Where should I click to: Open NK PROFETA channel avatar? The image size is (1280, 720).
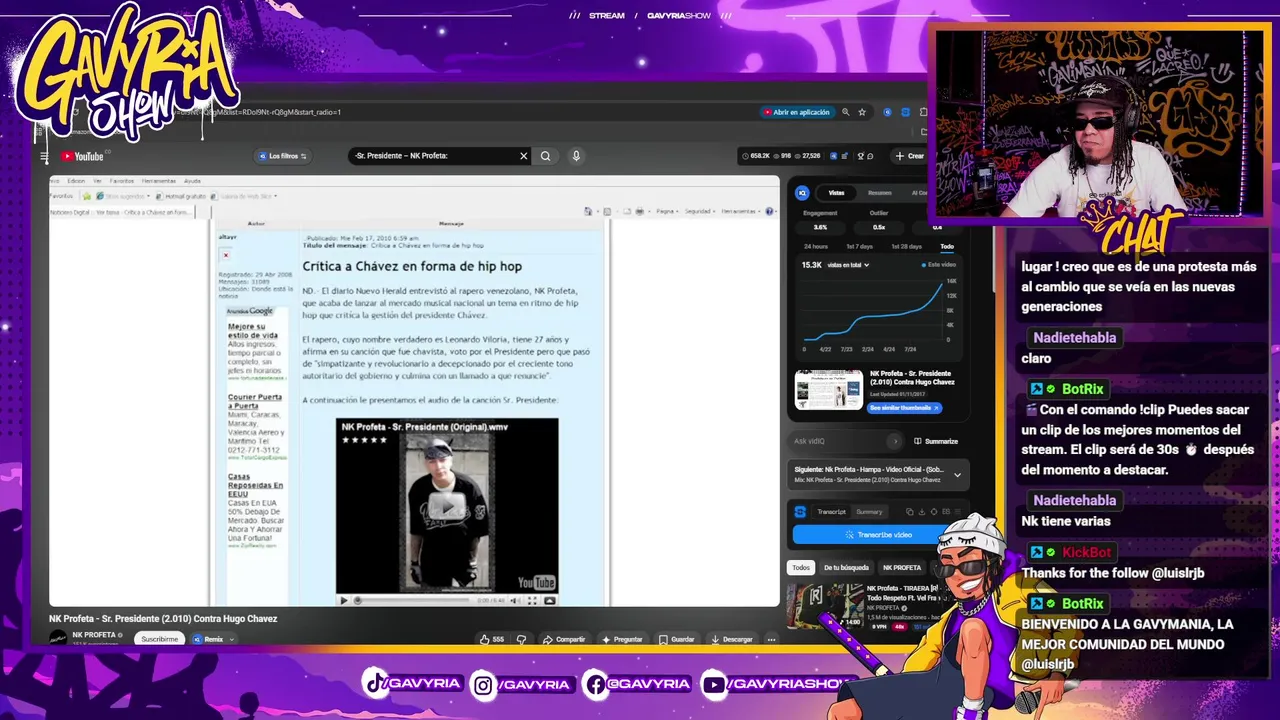pyautogui.click(x=58, y=638)
